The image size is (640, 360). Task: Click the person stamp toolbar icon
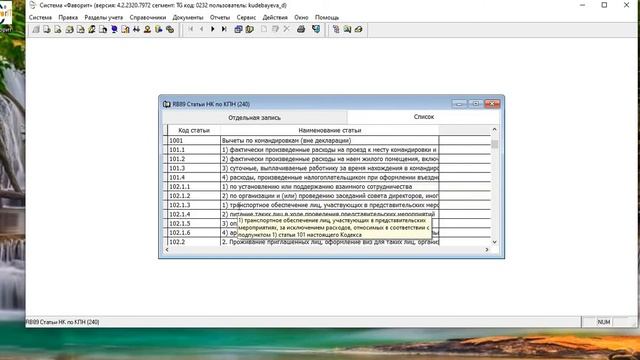[x=147, y=29]
